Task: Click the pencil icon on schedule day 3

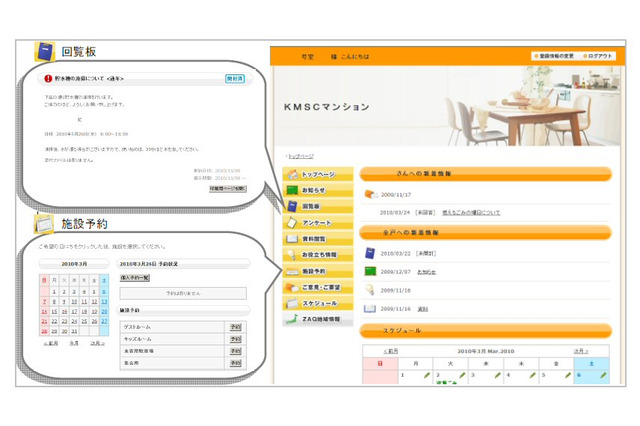Action: [498, 375]
